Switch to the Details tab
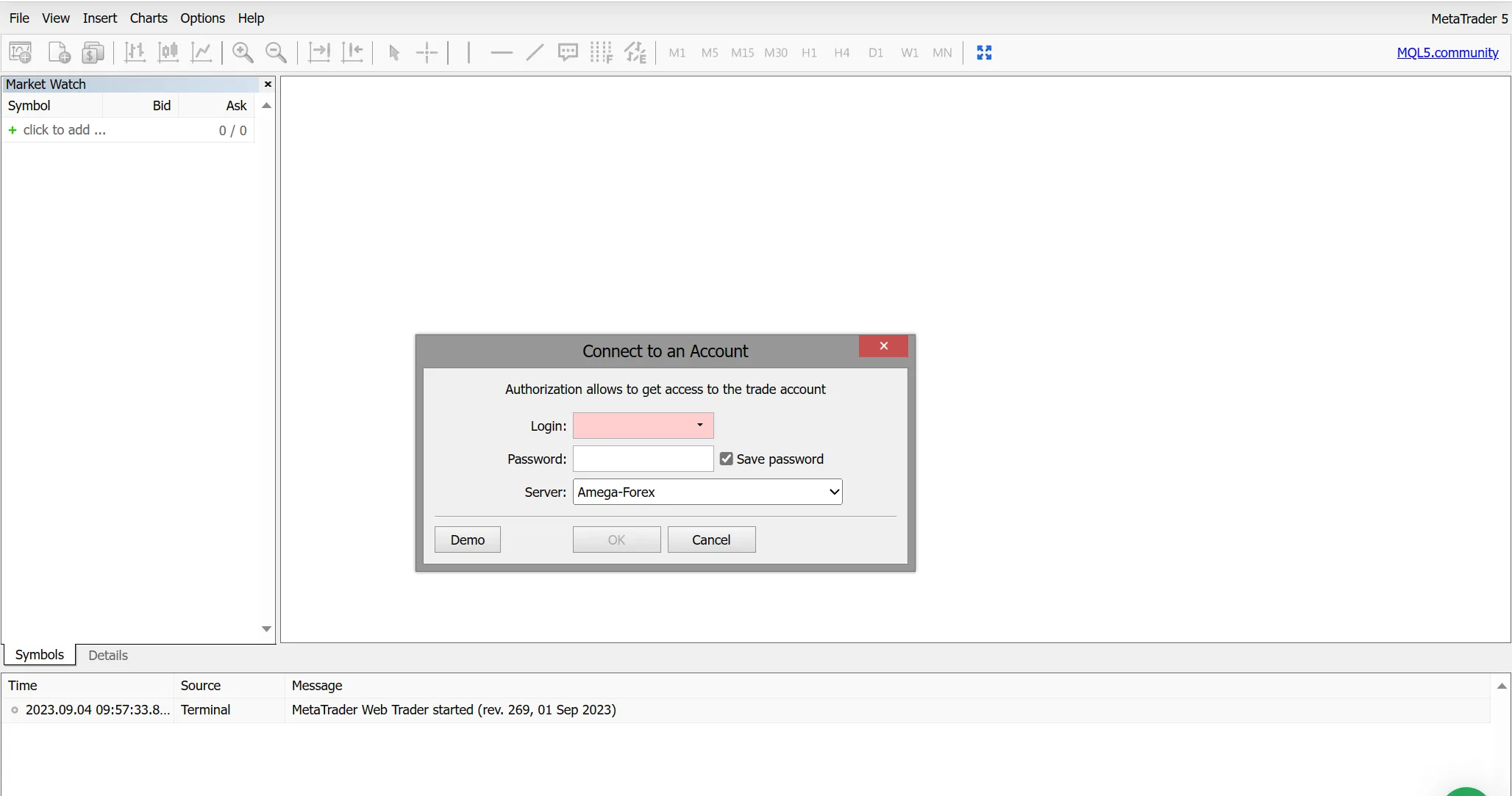 pyautogui.click(x=108, y=655)
